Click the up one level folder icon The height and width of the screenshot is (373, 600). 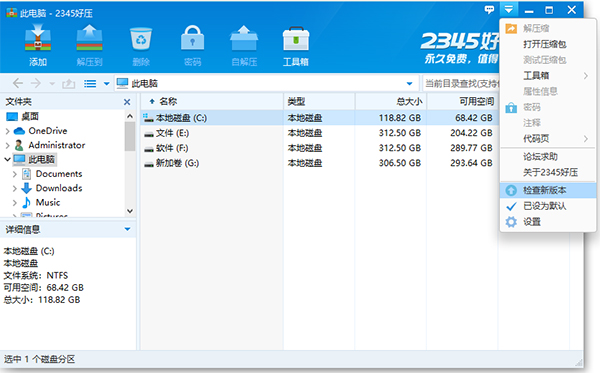[x=68, y=83]
